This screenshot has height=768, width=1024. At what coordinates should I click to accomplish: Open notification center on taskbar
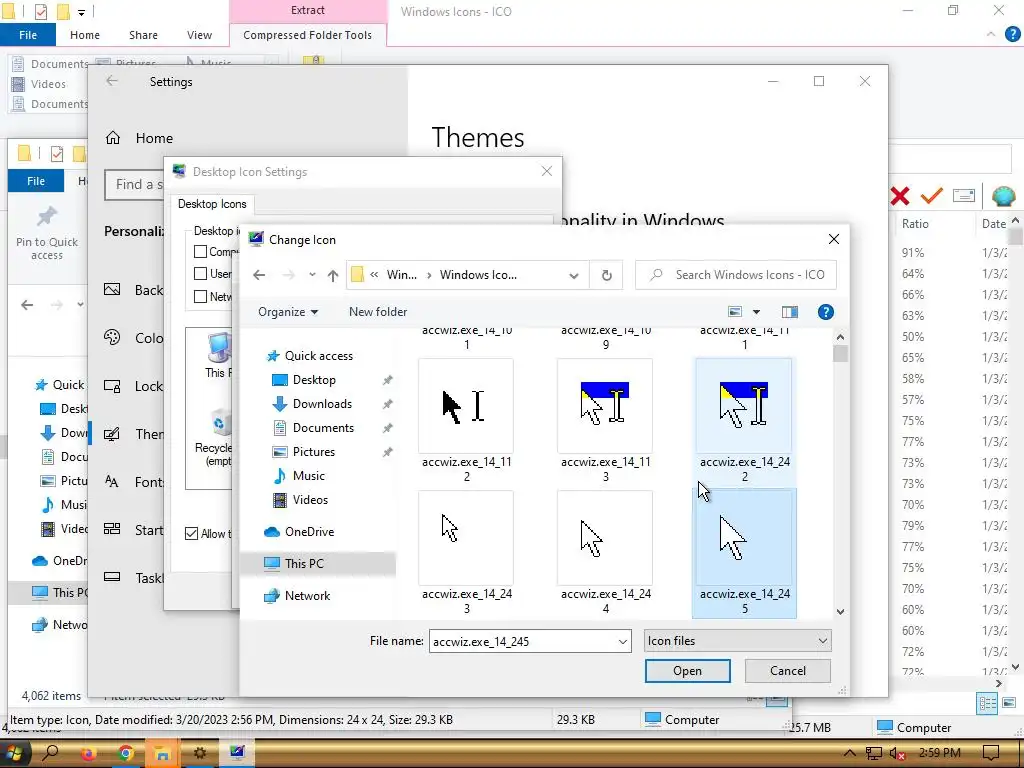click(x=991, y=753)
